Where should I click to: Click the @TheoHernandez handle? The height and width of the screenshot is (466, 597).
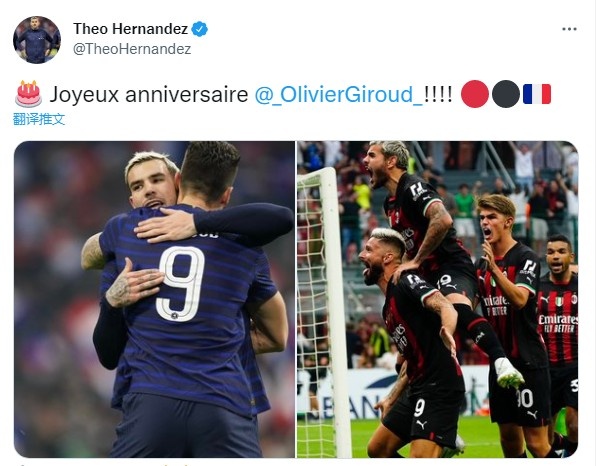tap(132, 49)
